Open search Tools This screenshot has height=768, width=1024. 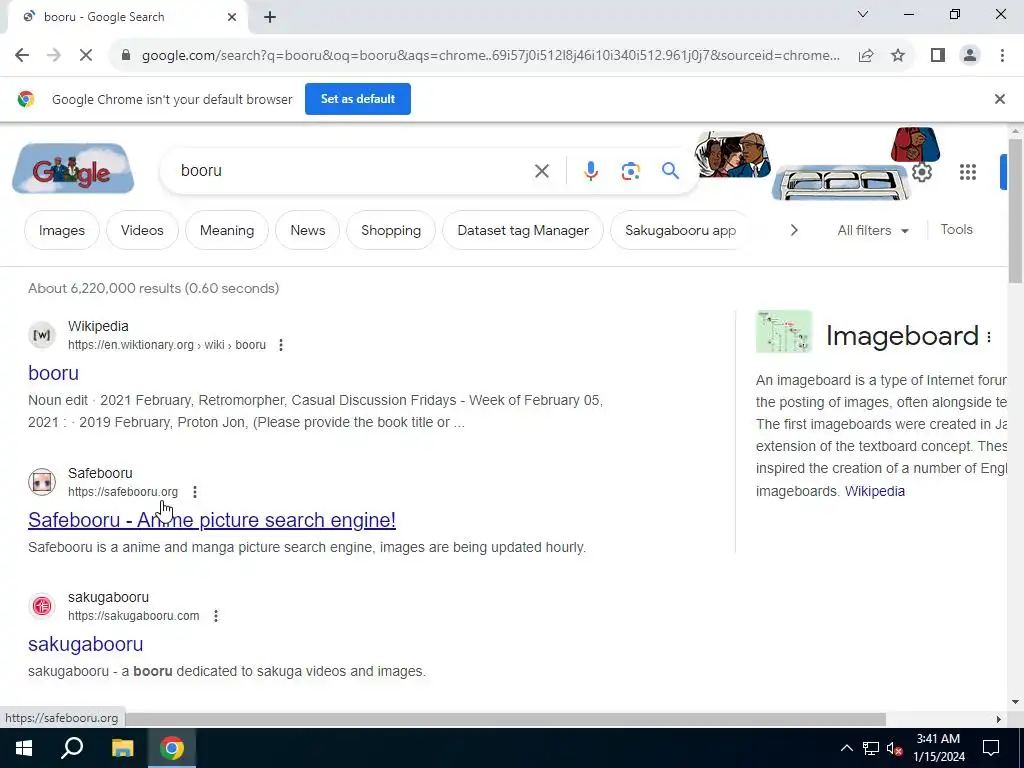click(x=956, y=229)
